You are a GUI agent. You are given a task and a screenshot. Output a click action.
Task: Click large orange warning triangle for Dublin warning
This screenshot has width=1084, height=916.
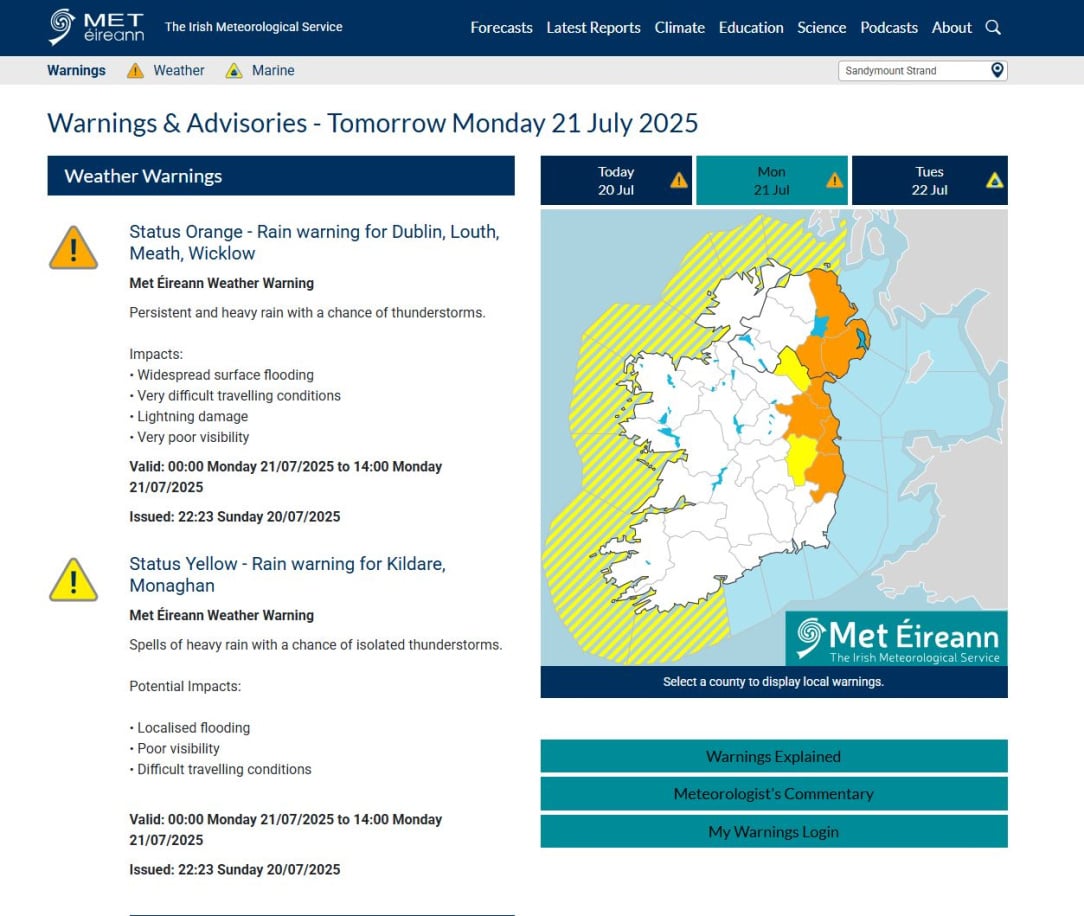pos(73,247)
